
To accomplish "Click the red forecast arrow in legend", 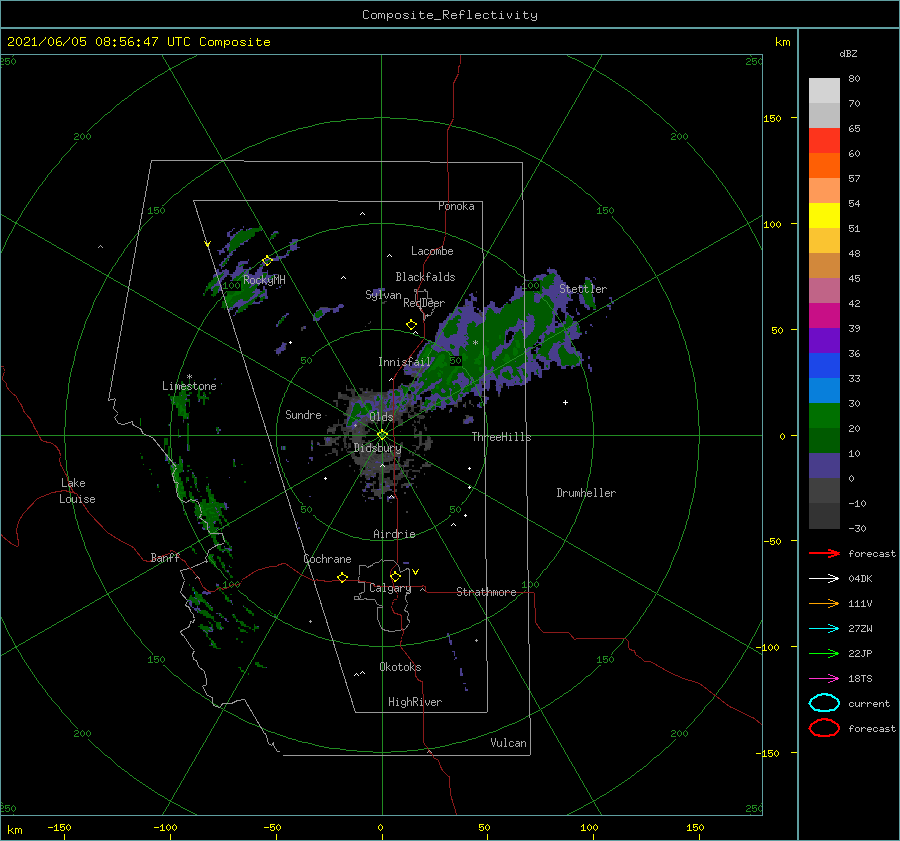I will click(824, 553).
